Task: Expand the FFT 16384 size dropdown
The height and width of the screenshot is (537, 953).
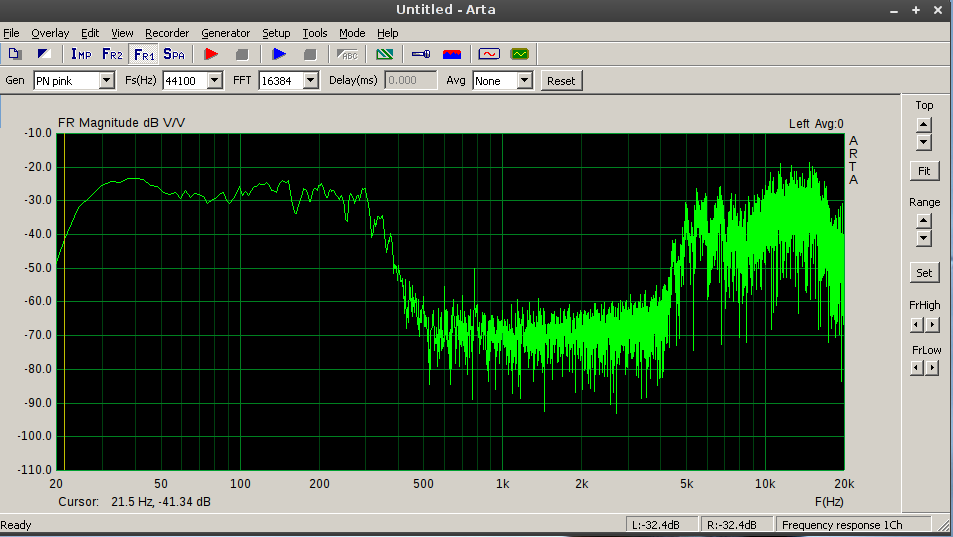Action: tap(311, 80)
